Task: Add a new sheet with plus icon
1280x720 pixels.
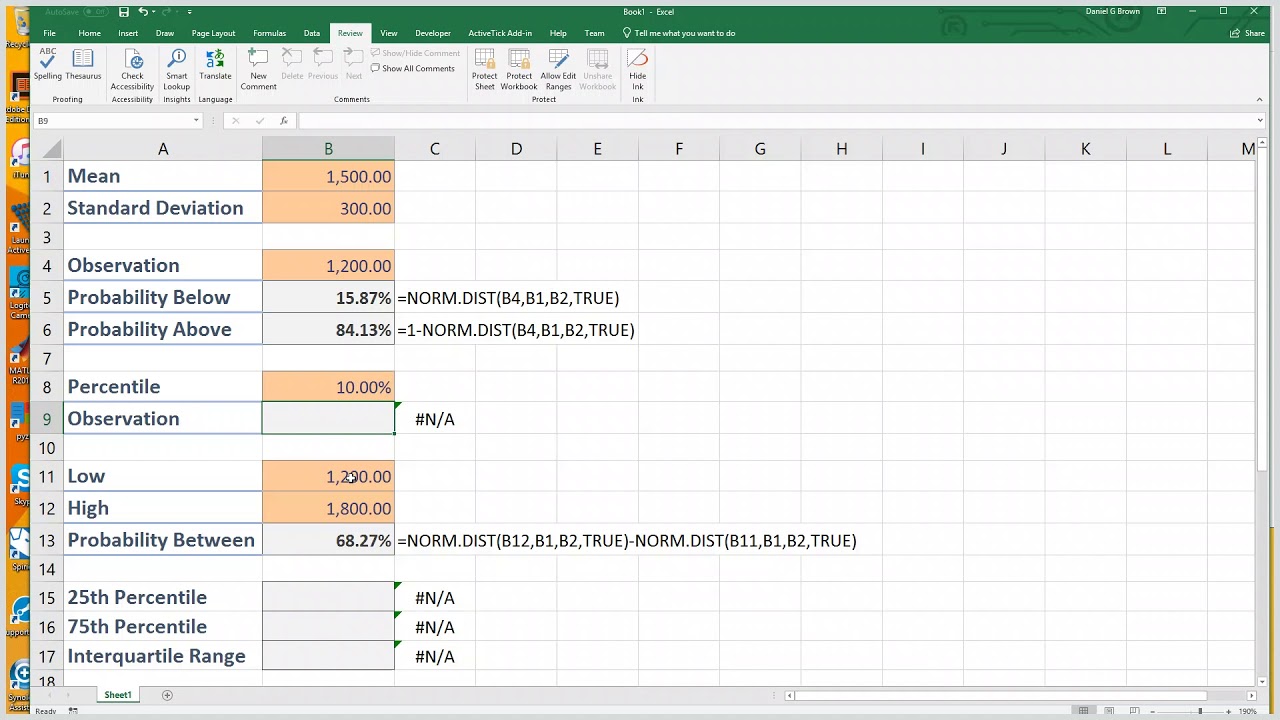Action: pyautogui.click(x=167, y=695)
